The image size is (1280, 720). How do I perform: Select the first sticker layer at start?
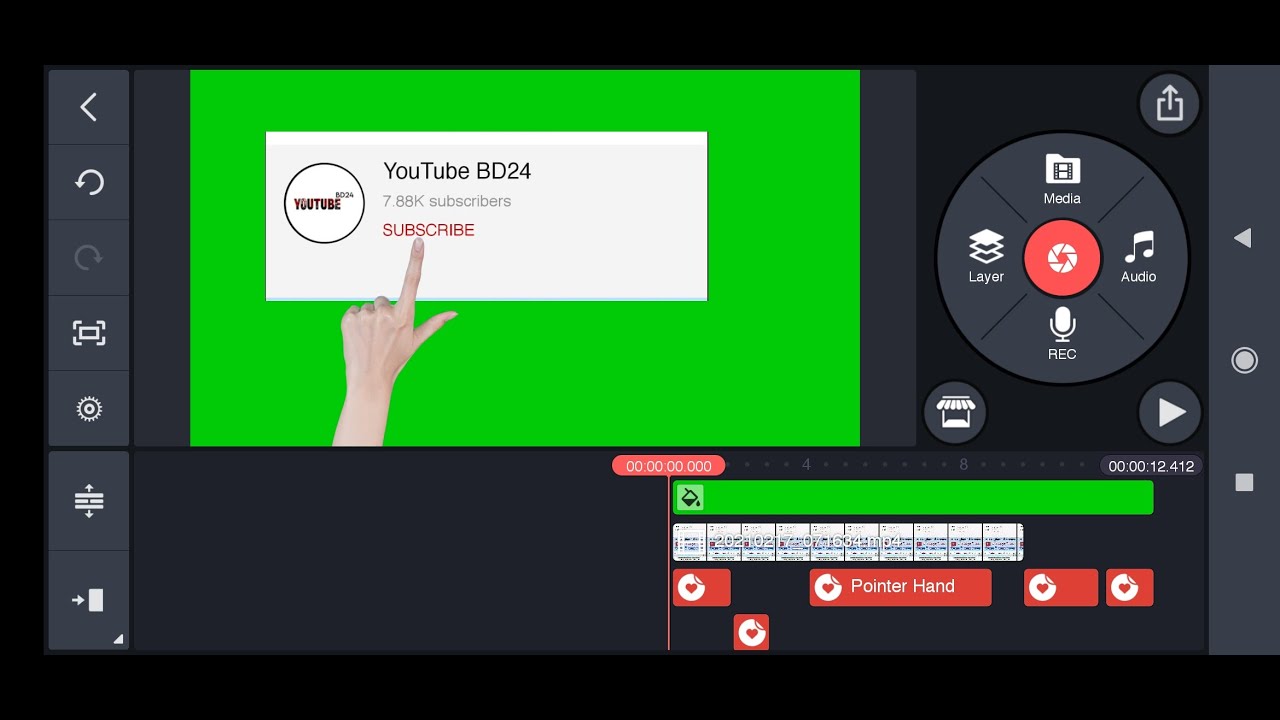click(701, 587)
